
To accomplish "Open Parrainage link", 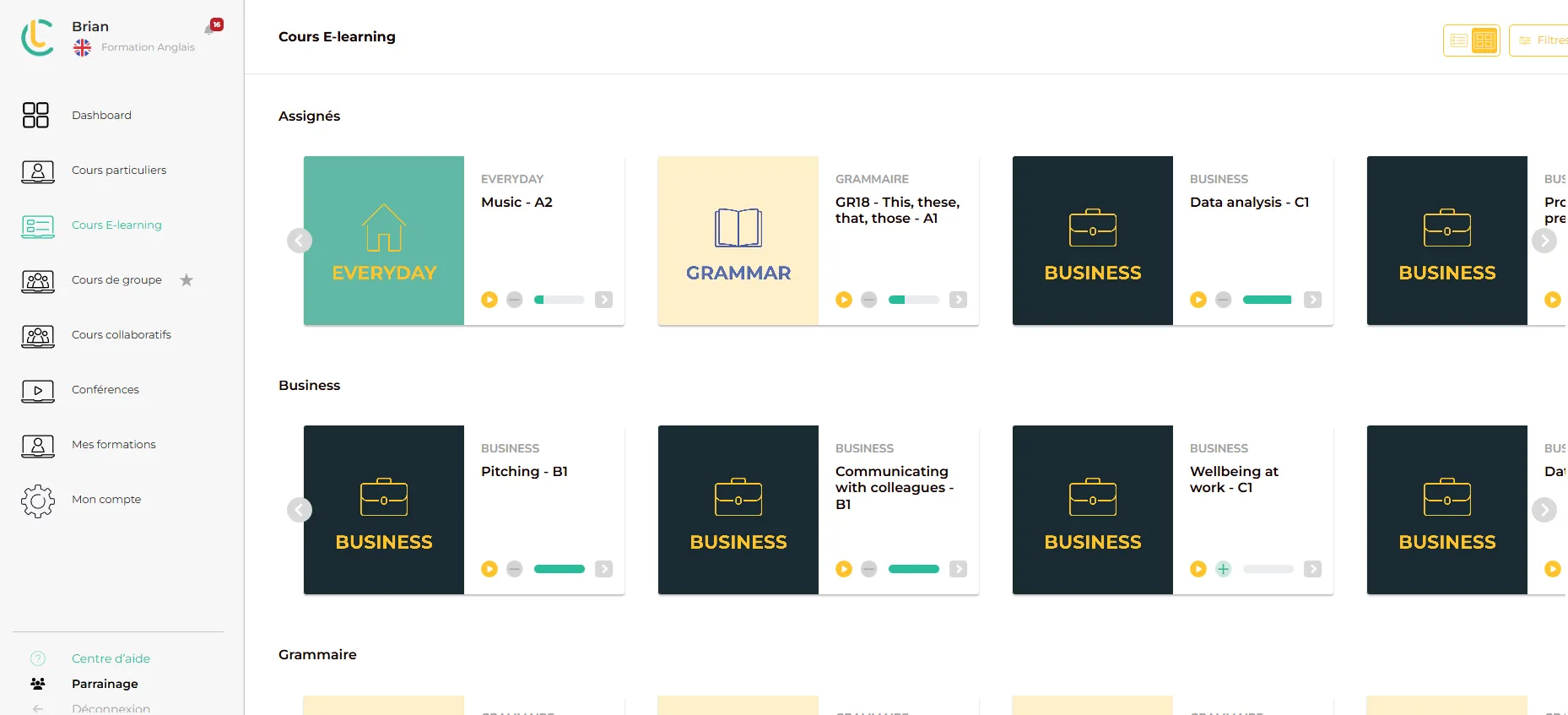I will coord(105,684).
